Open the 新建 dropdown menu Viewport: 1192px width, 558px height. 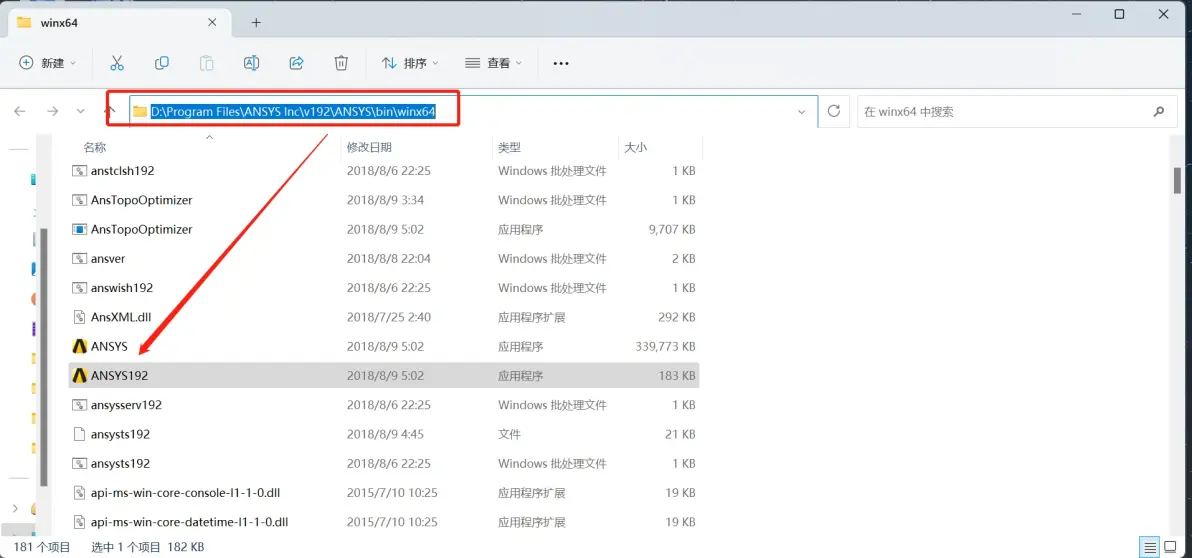[x=48, y=63]
